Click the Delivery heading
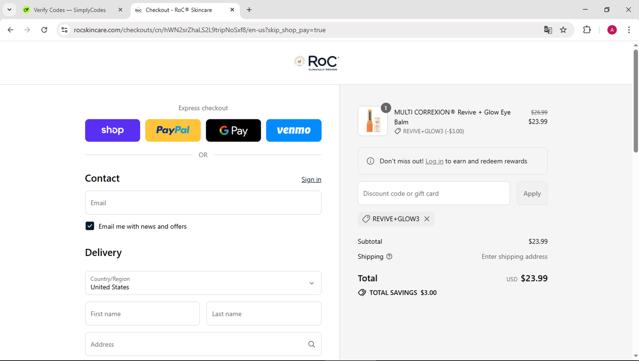This screenshot has height=361, width=639. [x=103, y=253]
